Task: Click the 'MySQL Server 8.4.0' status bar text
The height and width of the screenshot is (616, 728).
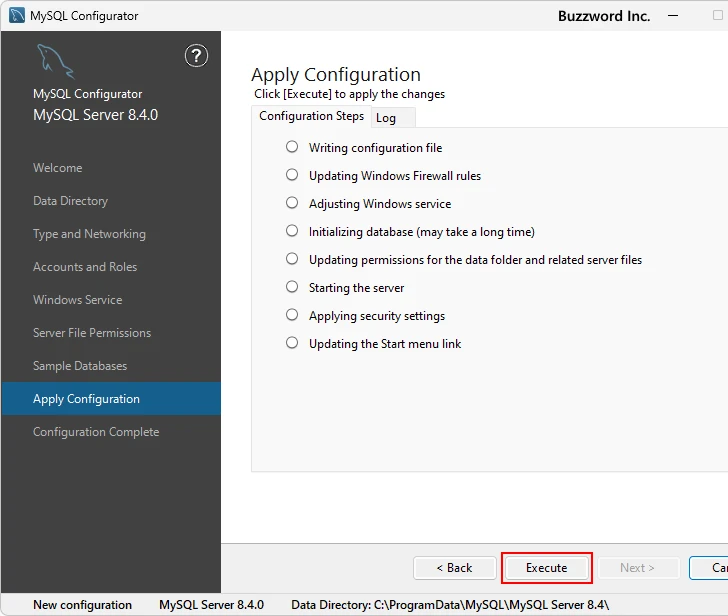Action: (212, 605)
